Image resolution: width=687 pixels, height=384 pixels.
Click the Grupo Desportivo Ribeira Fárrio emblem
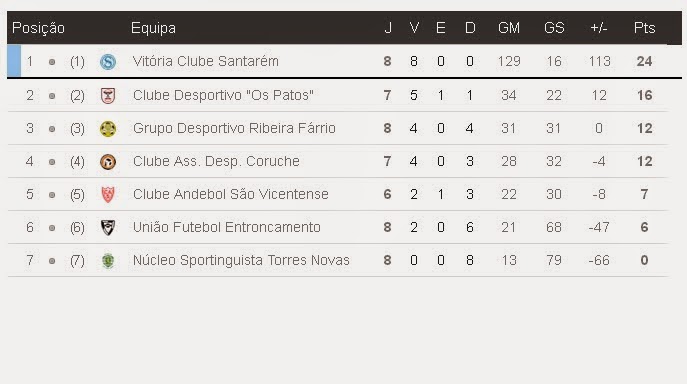point(108,128)
